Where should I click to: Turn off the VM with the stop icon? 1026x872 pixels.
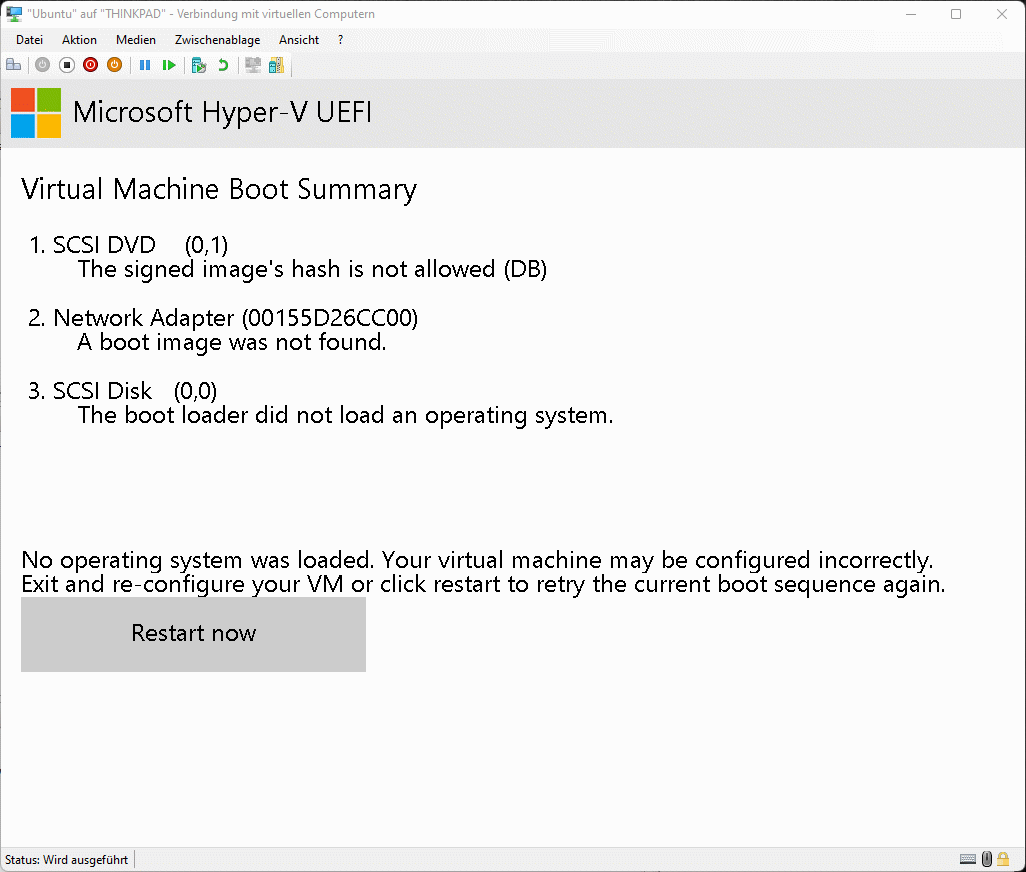point(67,65)
